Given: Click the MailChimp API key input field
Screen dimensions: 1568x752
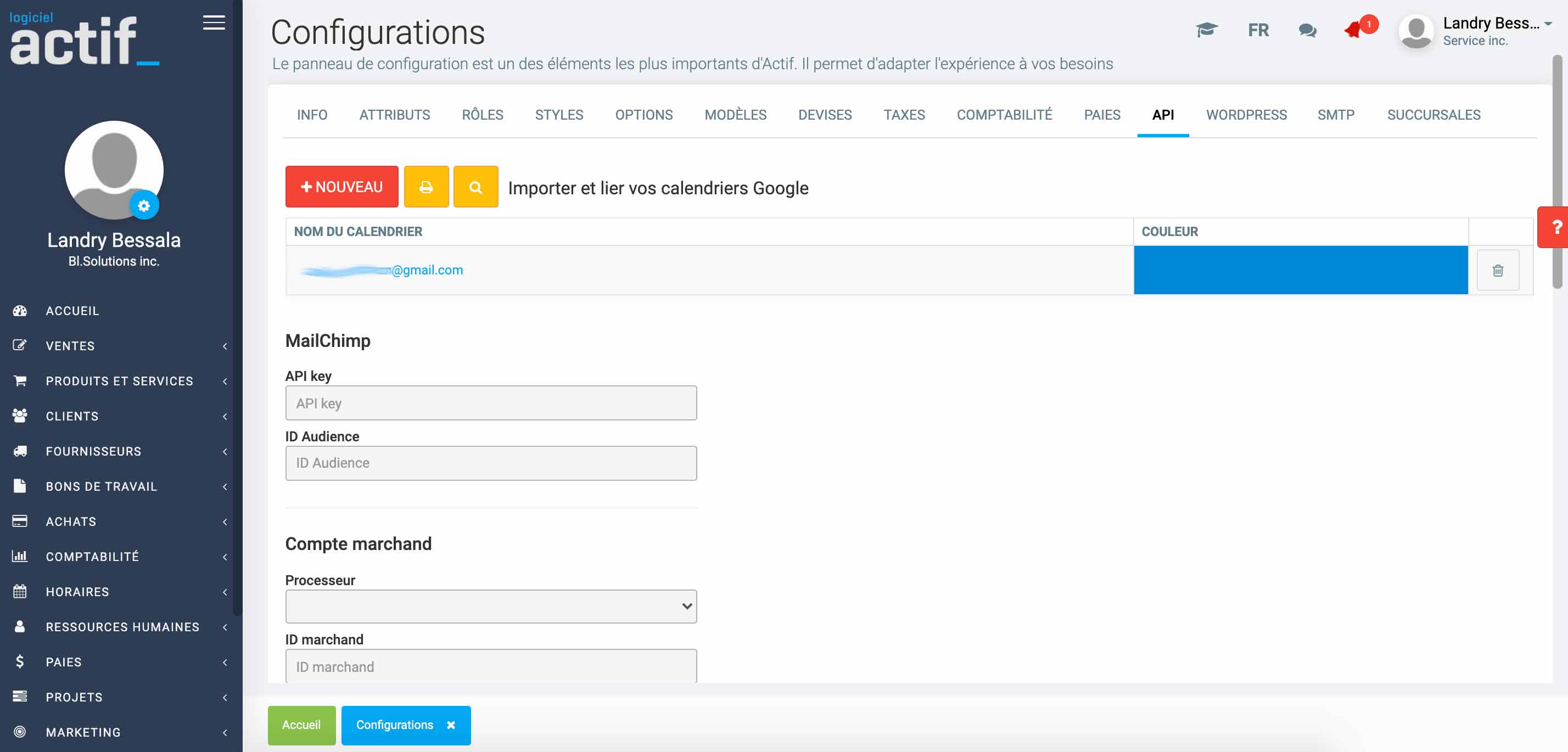Looking at the screenshot, I should [x=491, y=403].
